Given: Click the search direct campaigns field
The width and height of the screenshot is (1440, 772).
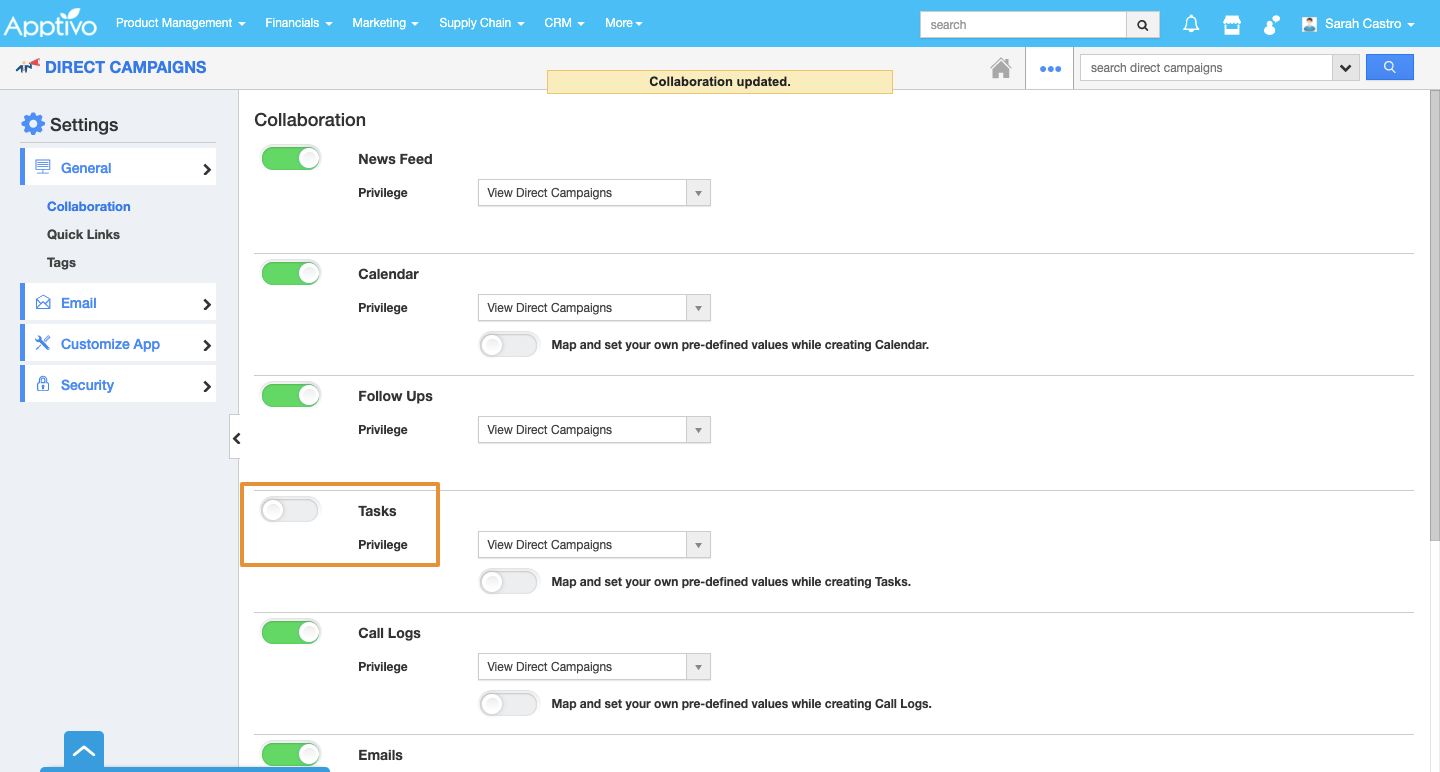Looking at the screenshot, I should [1206, 68].
